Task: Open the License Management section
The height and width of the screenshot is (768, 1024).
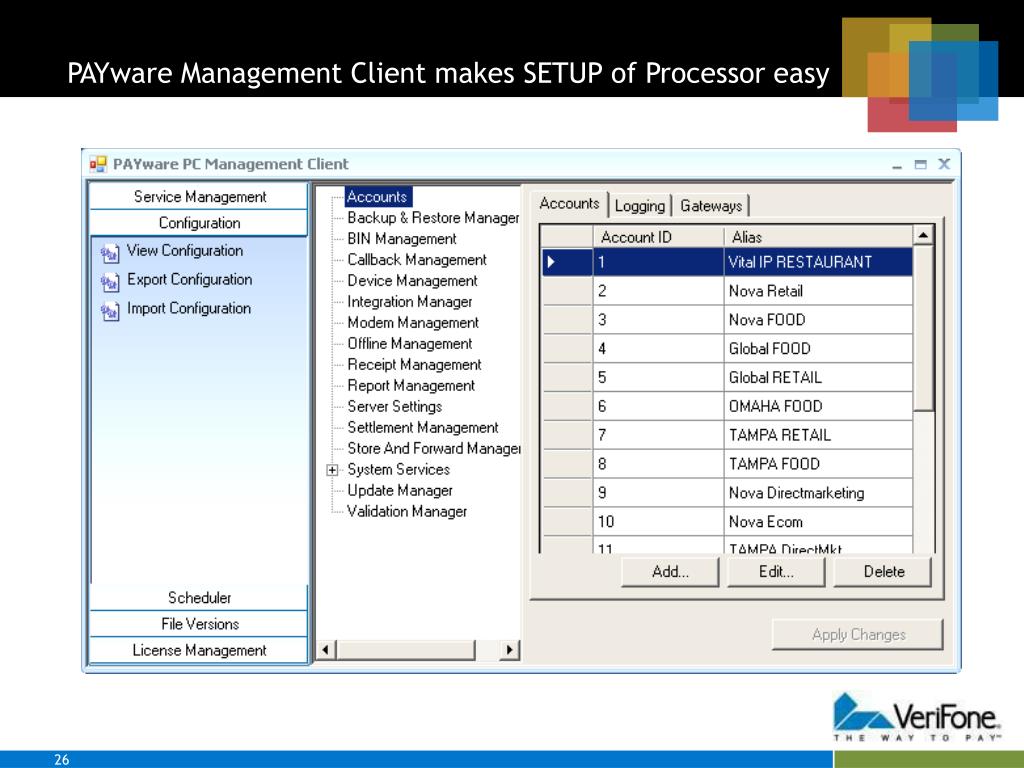Action: (x=199, y=650)
